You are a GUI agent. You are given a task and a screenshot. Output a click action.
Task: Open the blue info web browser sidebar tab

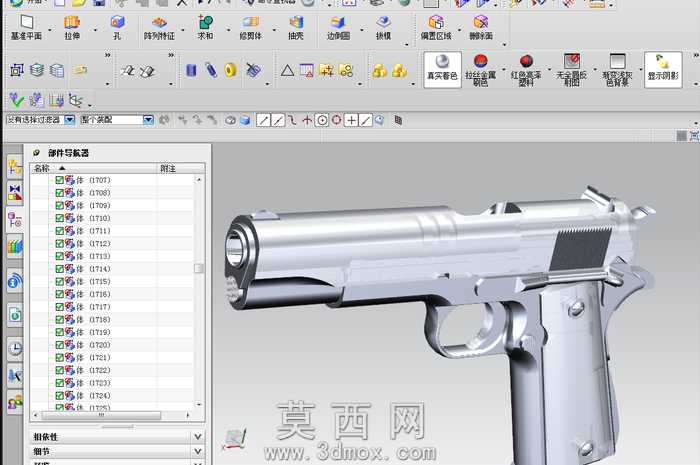[15, 281]
